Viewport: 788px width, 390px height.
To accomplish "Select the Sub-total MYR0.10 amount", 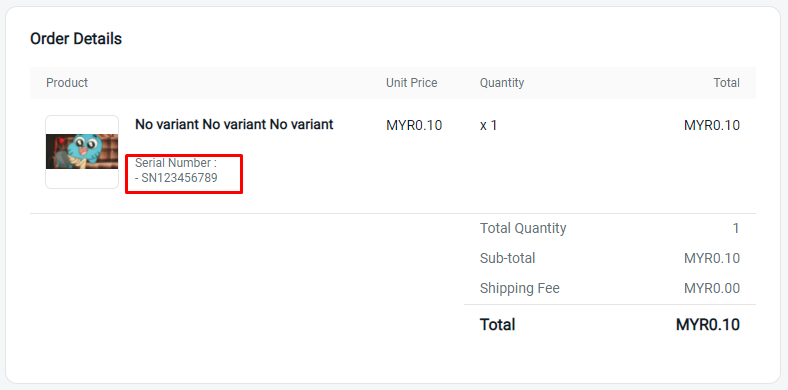I will (x=712, y=259).
